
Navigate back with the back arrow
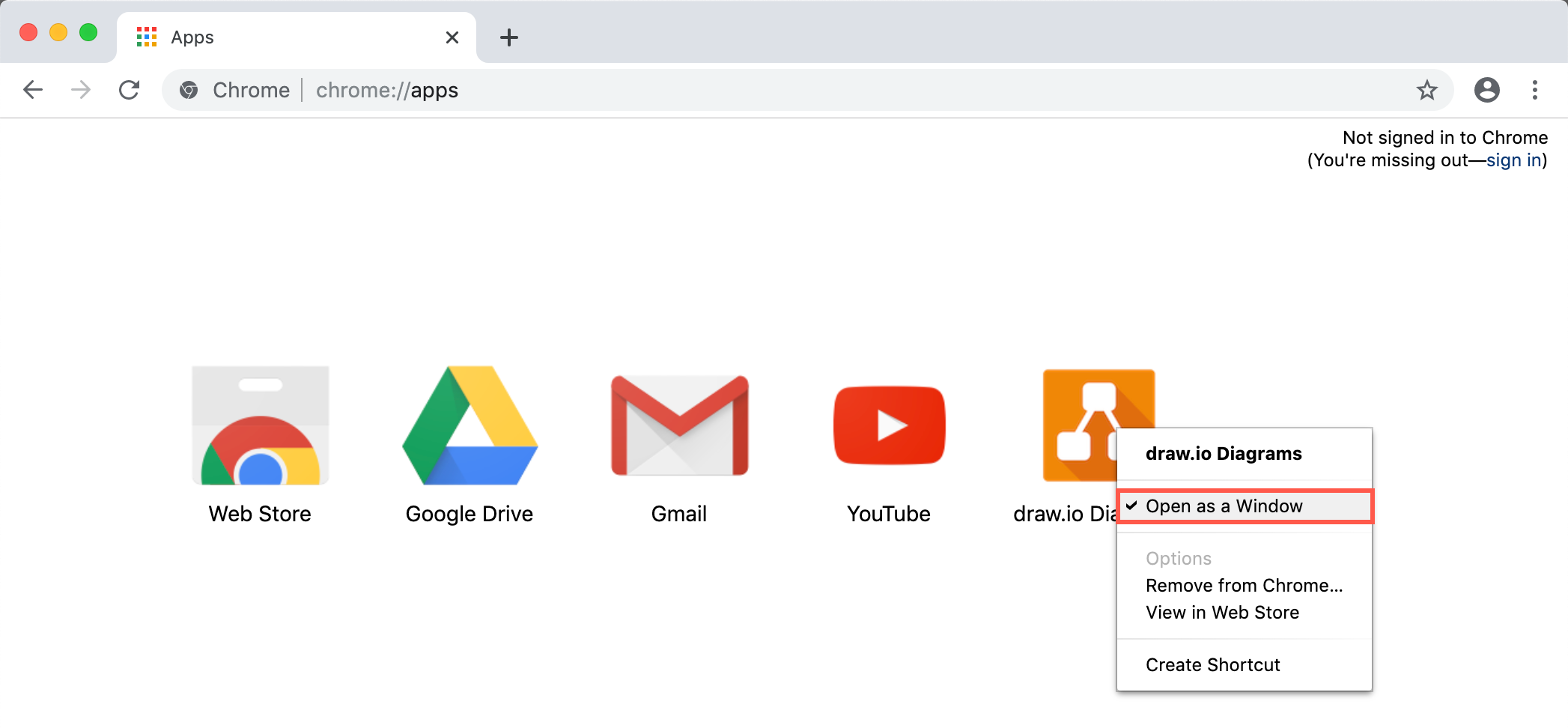point(33,90)
